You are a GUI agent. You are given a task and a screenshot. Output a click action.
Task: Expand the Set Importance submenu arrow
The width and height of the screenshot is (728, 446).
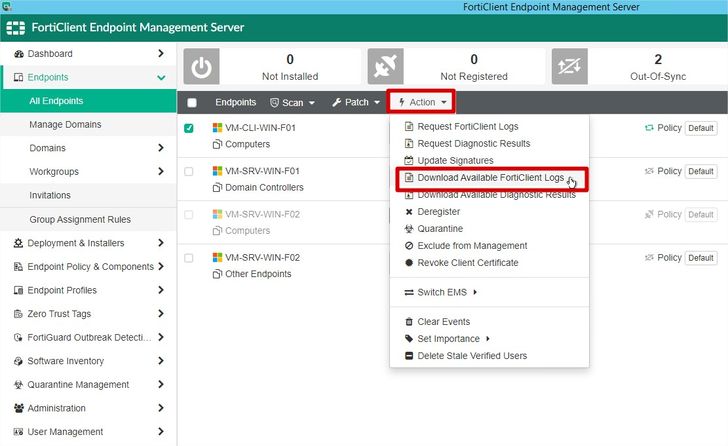[488, 339]
